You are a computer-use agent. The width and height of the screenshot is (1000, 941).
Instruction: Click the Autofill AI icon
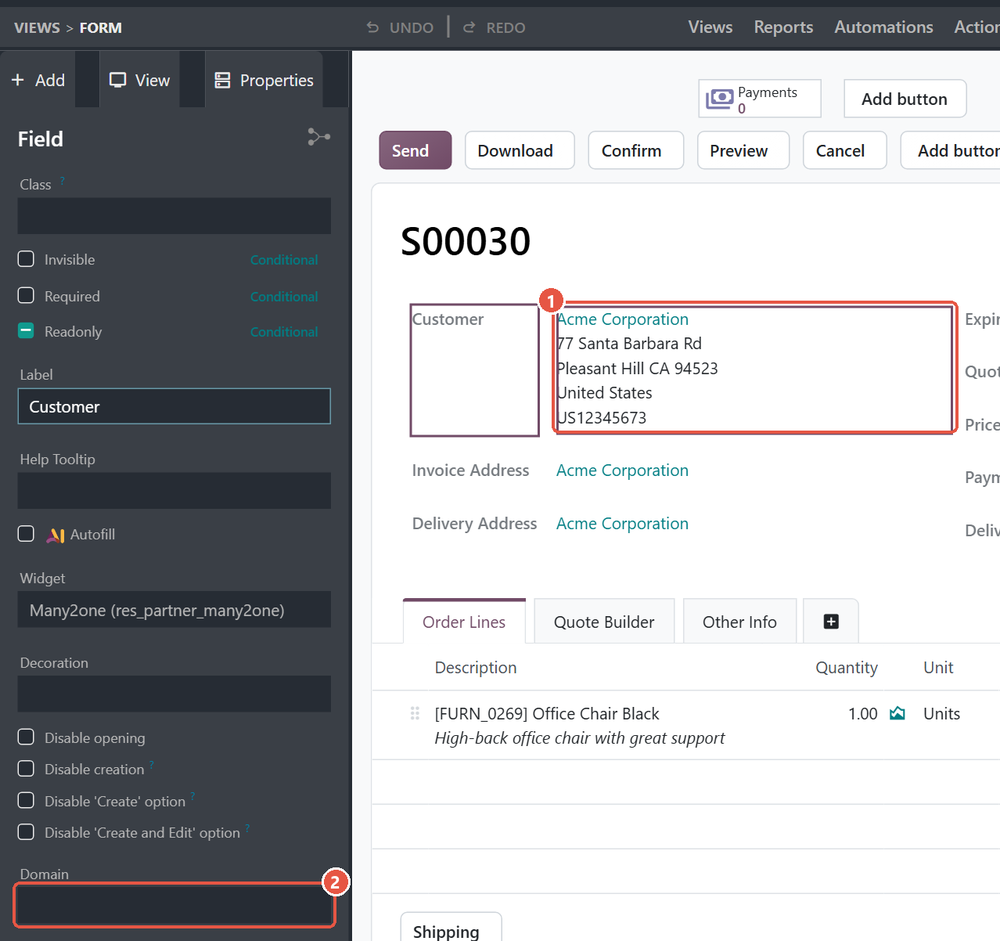[x=55, y=535]
